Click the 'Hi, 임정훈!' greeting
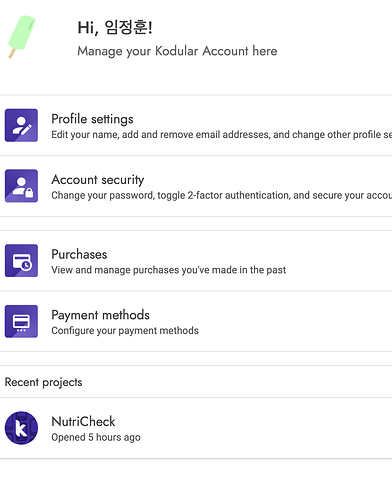 [x=115, y=27]
